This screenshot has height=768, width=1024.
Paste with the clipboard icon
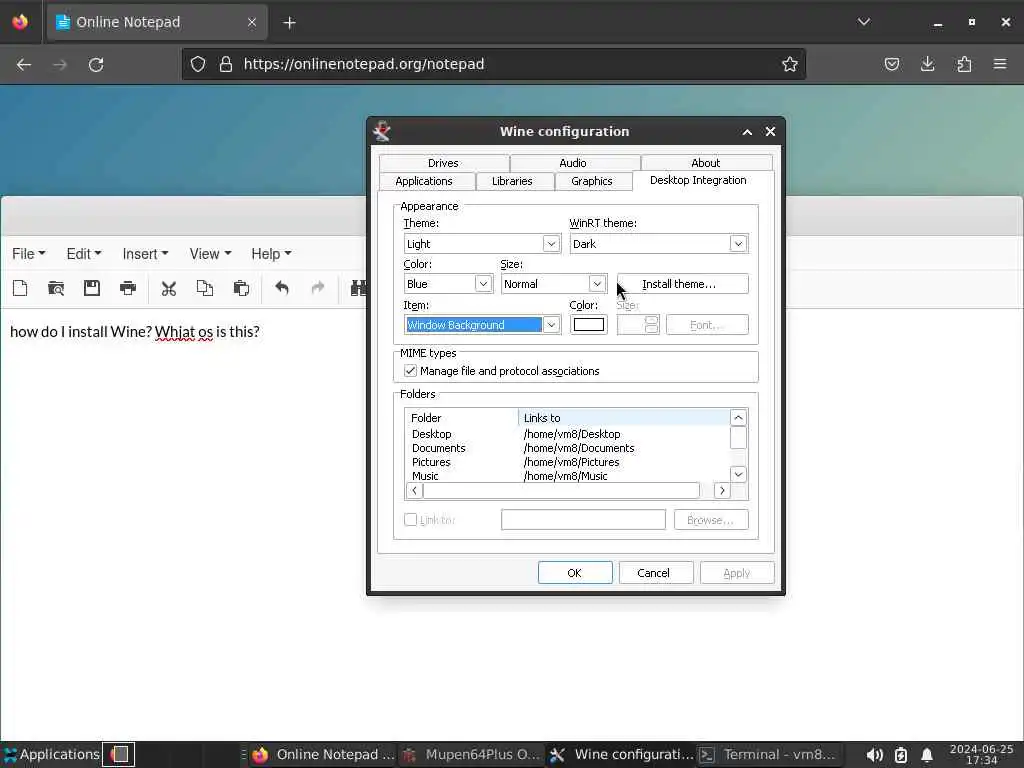coord(241,288)
